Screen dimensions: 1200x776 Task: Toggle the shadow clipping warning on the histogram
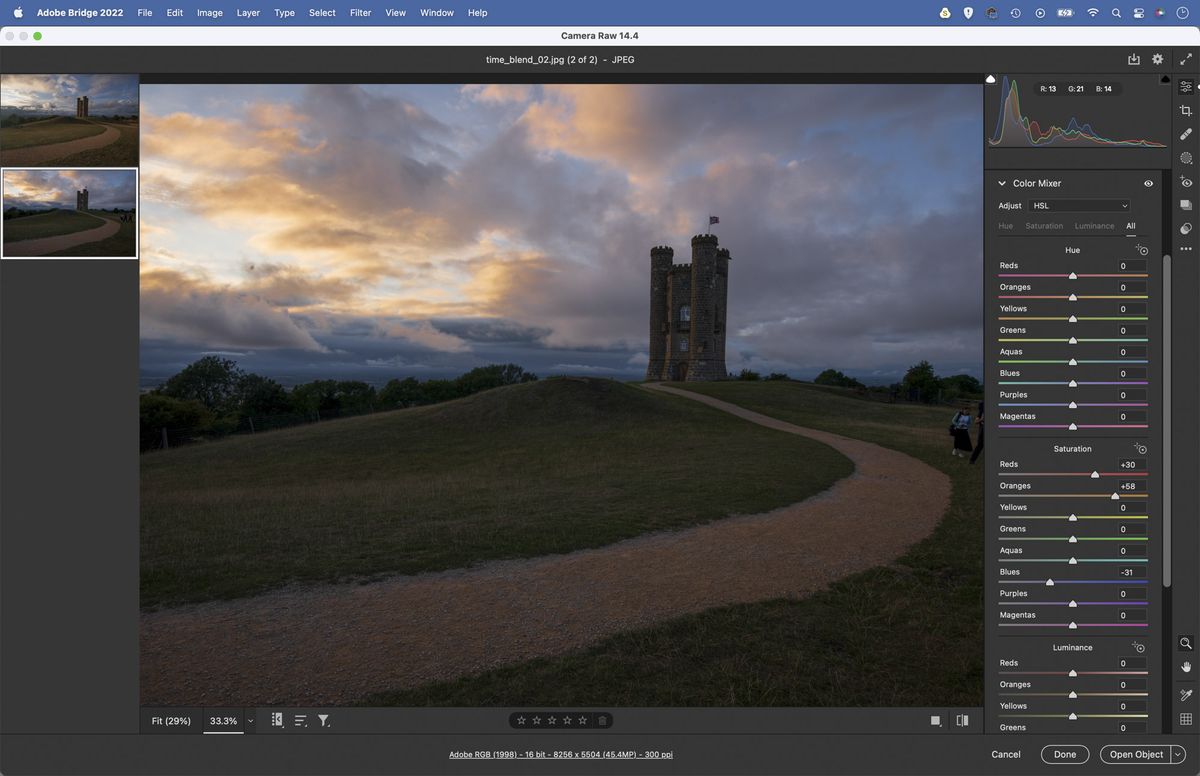[990, 78]
